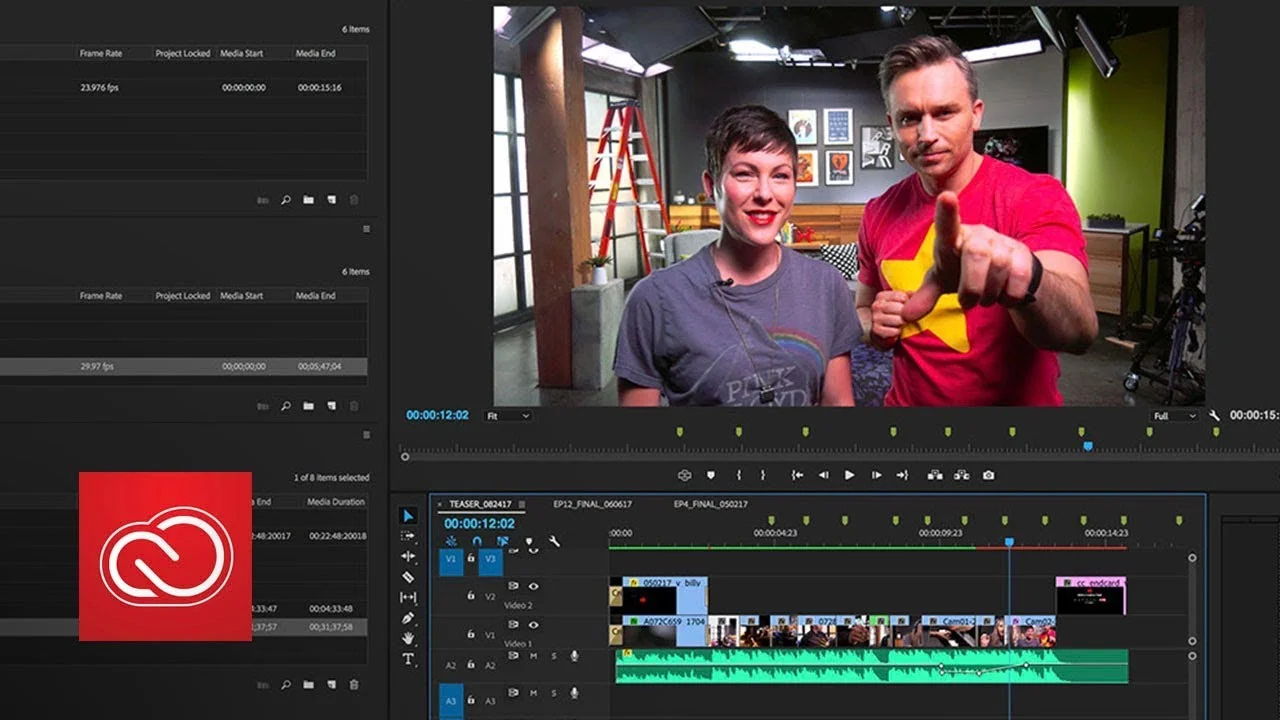1280x720 pixels.
Task: Toggle track output eye for Video 2
Action: click(532, 586)
